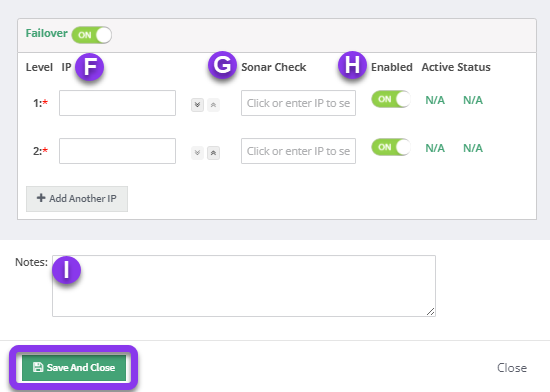Grab the Notes resize handle corner
Image resolution: width=550 pixels, height=392 pixels.
tap(431, 312)
